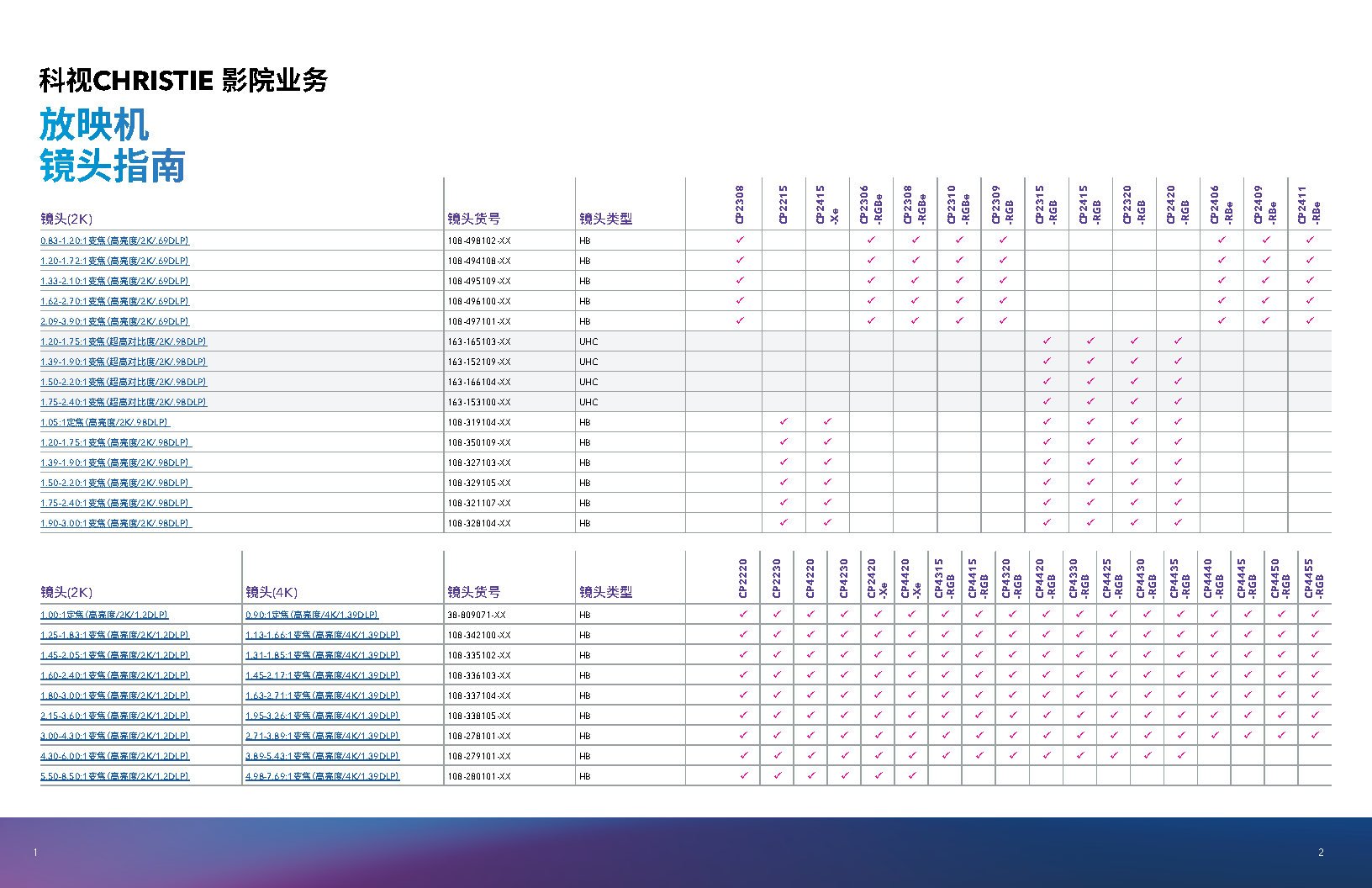Select the 1.33-2.10:1变焦(高亮度/2K/.69DLP) link
Viewport: 1372px width, 888px height.
115,281
